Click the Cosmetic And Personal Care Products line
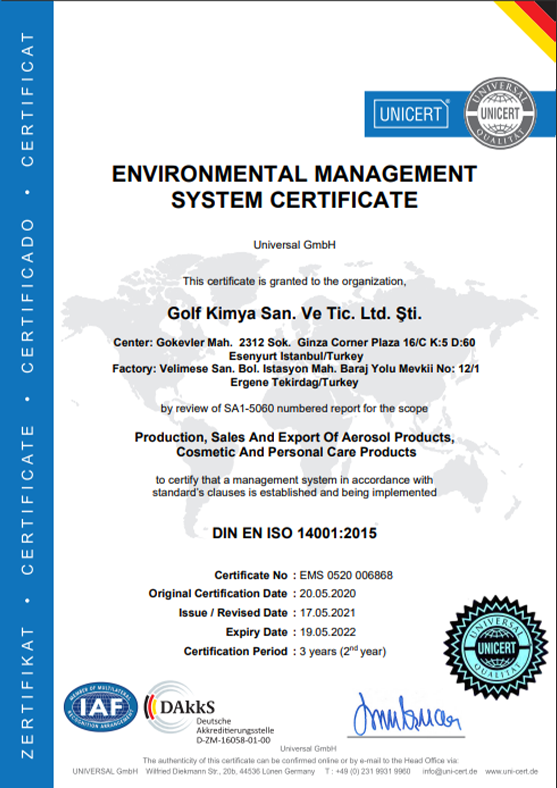 point(296,452)
